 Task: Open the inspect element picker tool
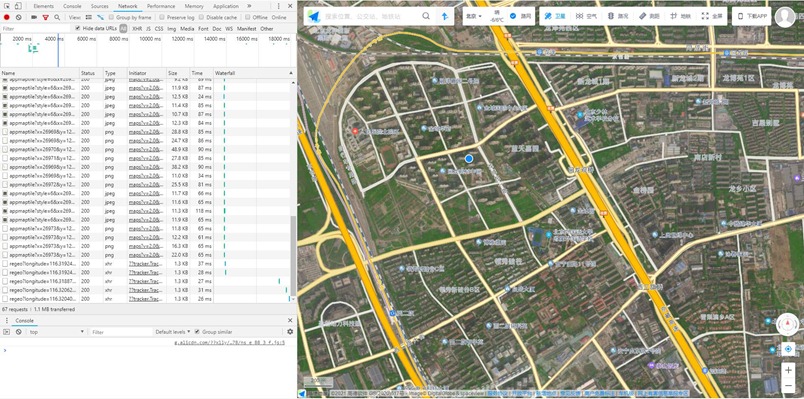7,6
